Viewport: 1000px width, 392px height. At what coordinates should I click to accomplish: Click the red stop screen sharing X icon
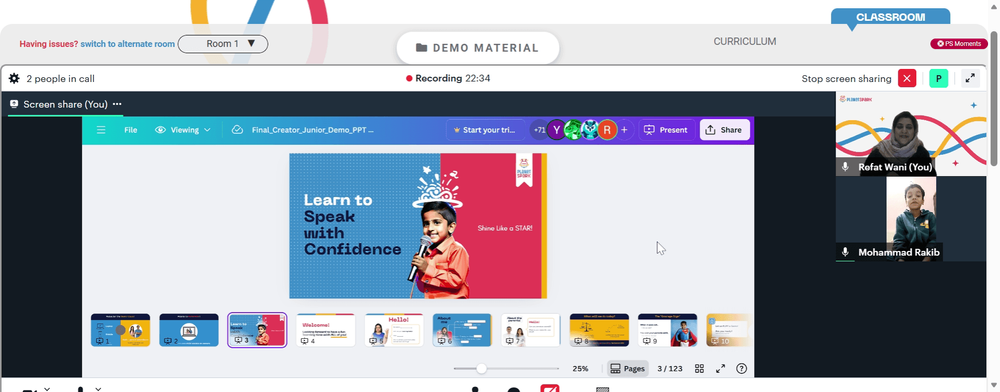(907, 78)
